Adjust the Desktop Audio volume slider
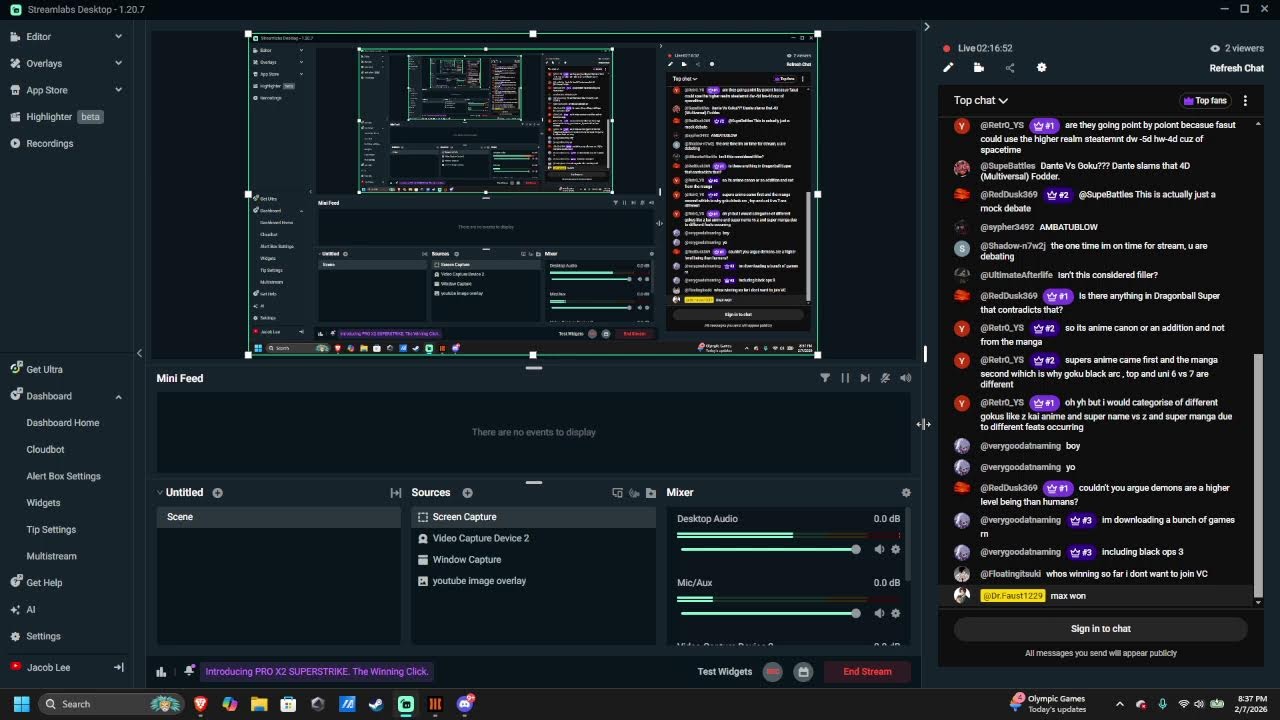The image size is (1280, 720). 768,549
